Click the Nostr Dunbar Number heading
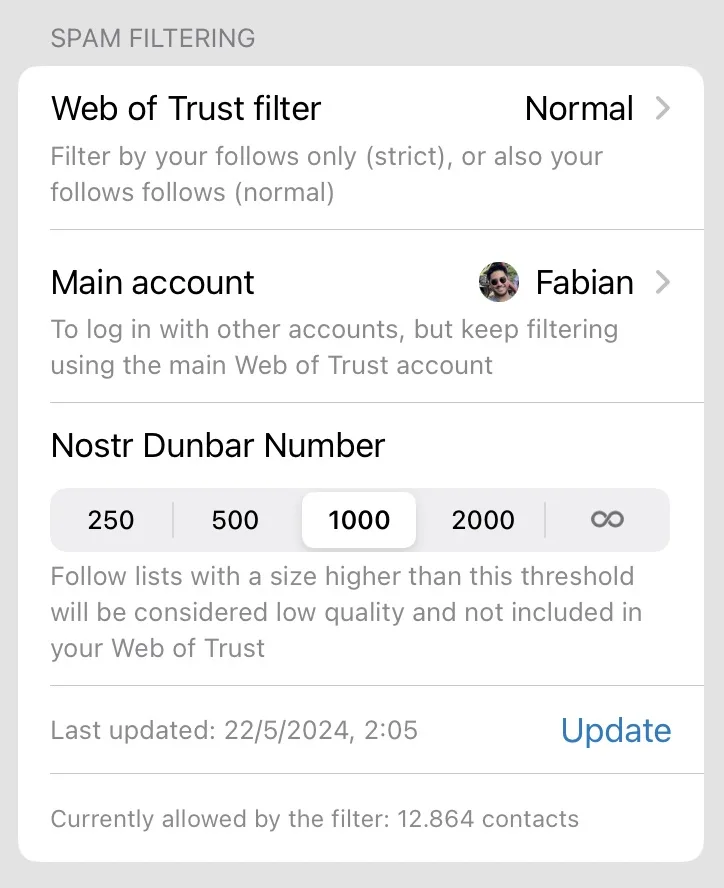724x888 pixels. [x=218, y=445]
